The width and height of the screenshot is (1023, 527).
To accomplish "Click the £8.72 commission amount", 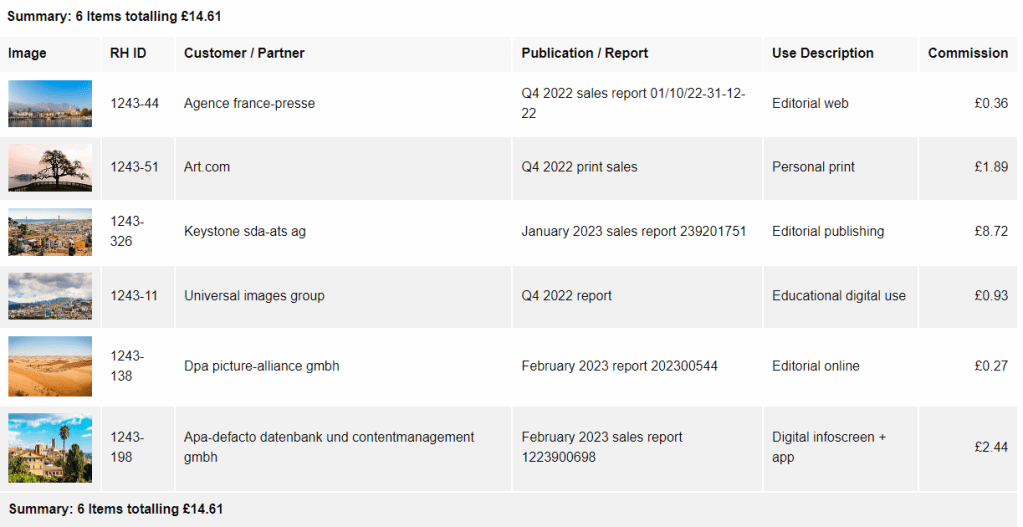I will 991,231.
